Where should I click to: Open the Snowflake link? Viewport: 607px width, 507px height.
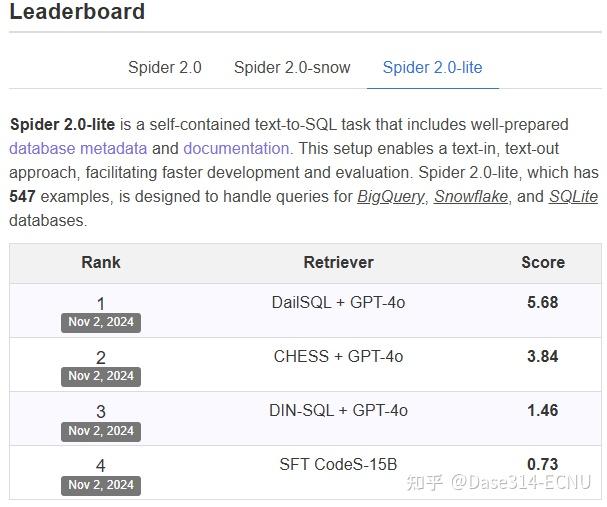coord(470,197)
